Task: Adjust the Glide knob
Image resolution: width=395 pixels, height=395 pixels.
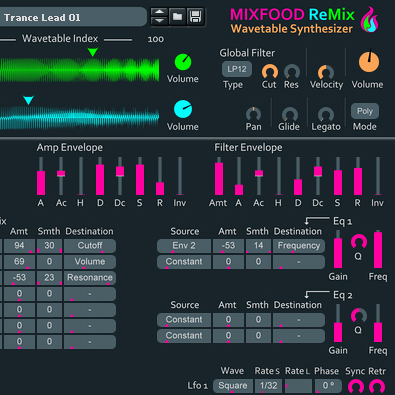Action: click(290, 114)
